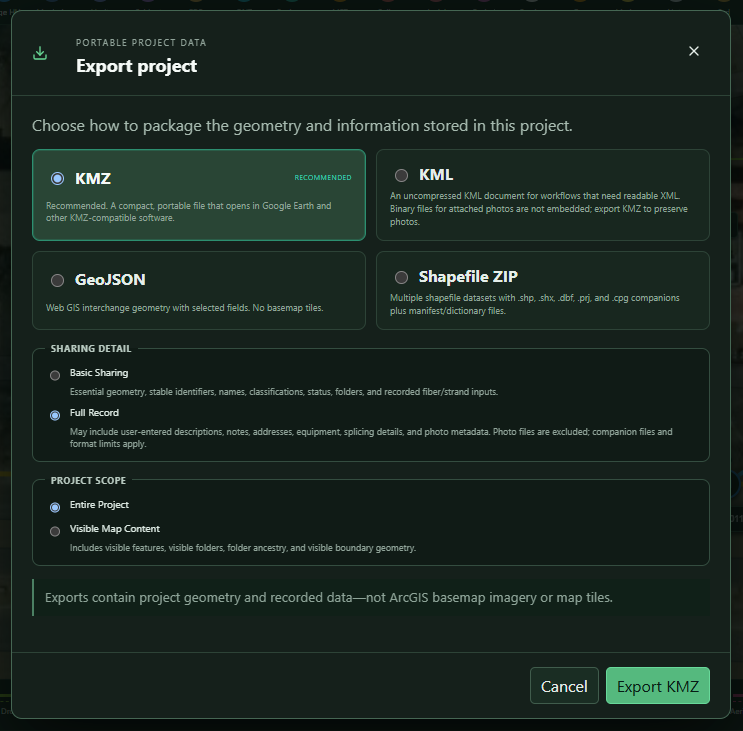Choose the GeoJSON format radio button
This screenshot has width=743, height=731.
pos(57,280)
